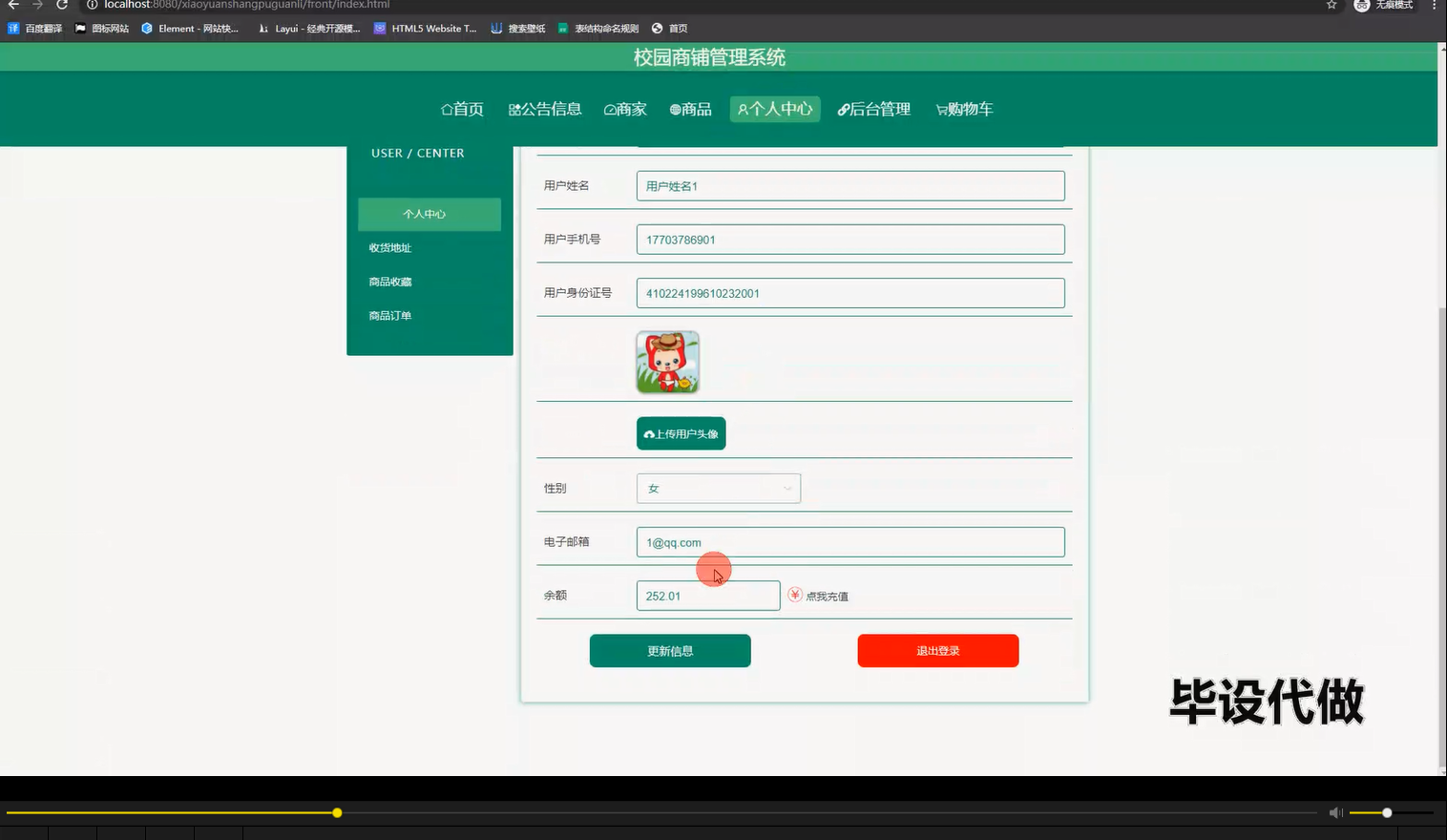Click the bookmark star icon in the address bar
The width and height of the screenshot is (1447, 840).
click(1331, 6)
